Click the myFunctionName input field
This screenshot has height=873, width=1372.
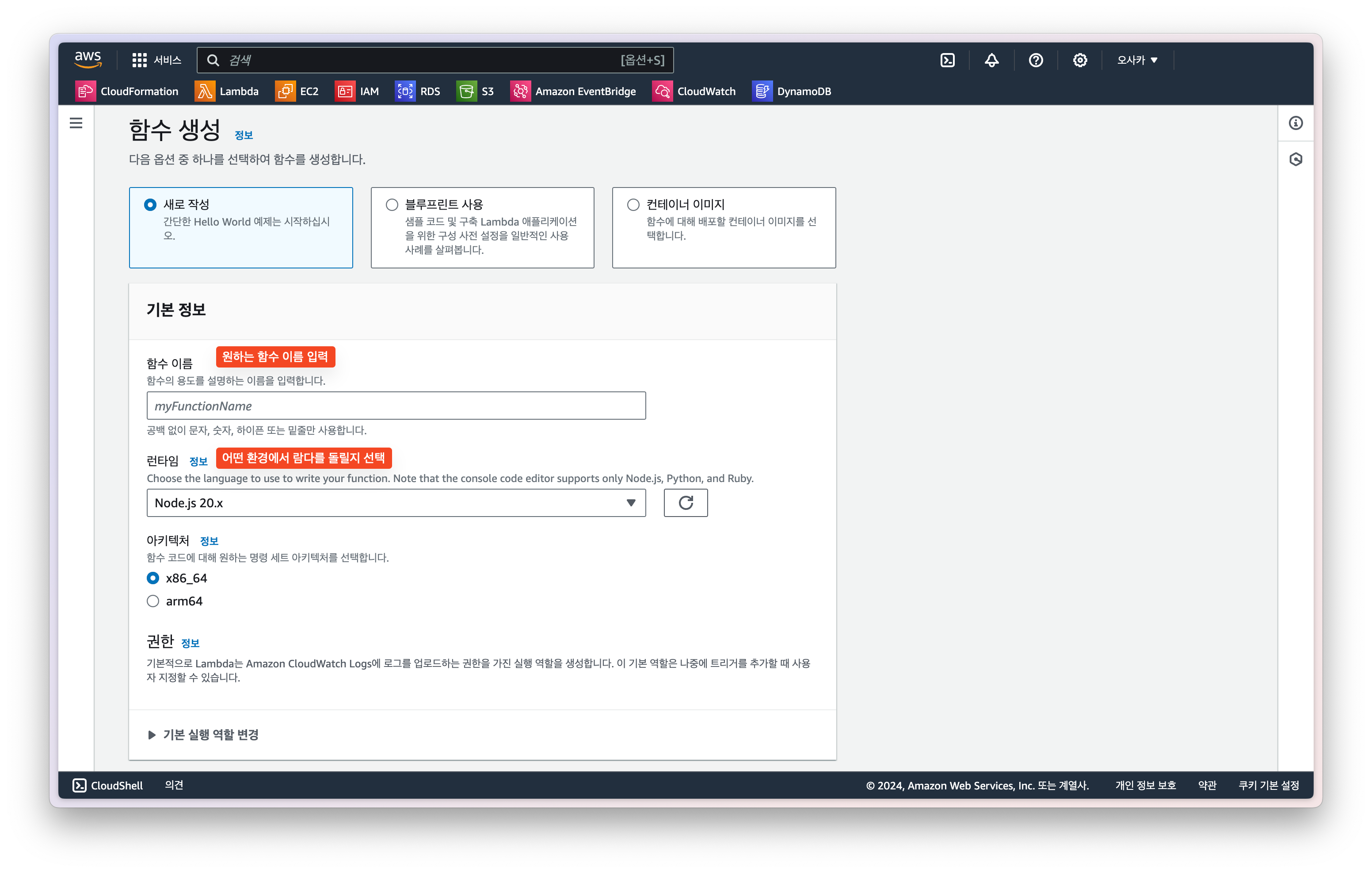click(x=396, y=406)
